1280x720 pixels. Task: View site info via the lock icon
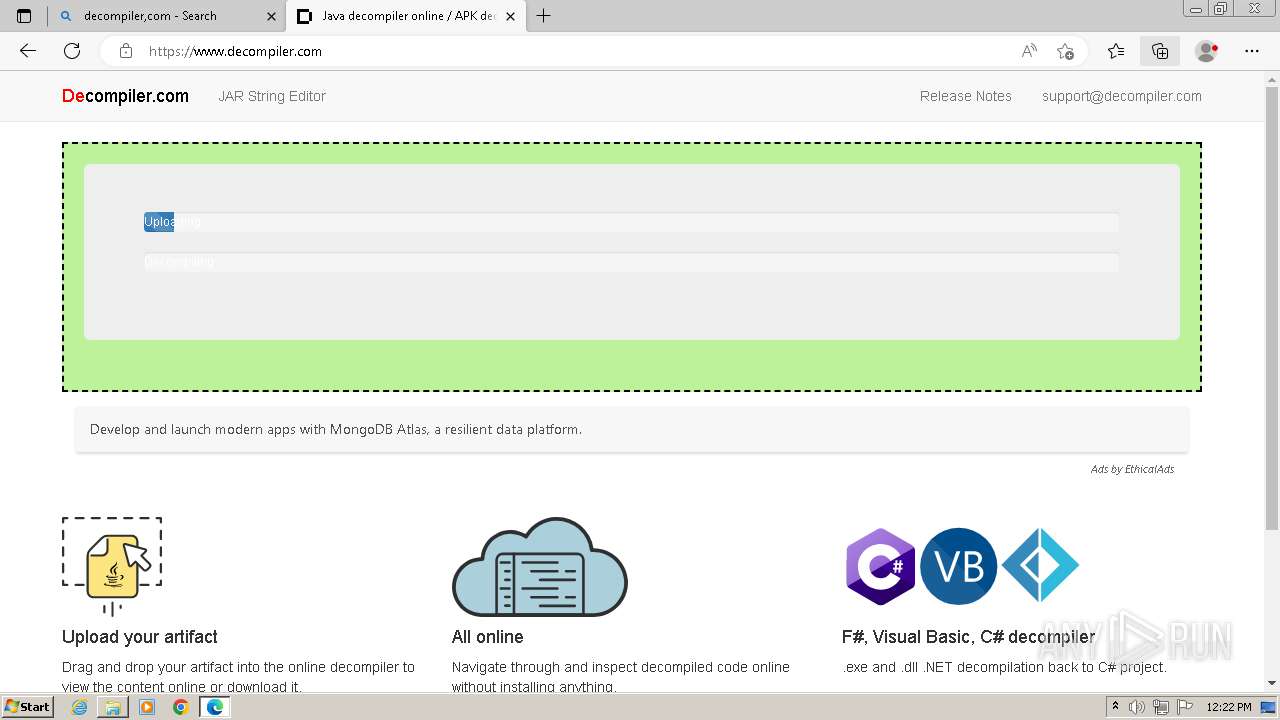coord(125,51)
